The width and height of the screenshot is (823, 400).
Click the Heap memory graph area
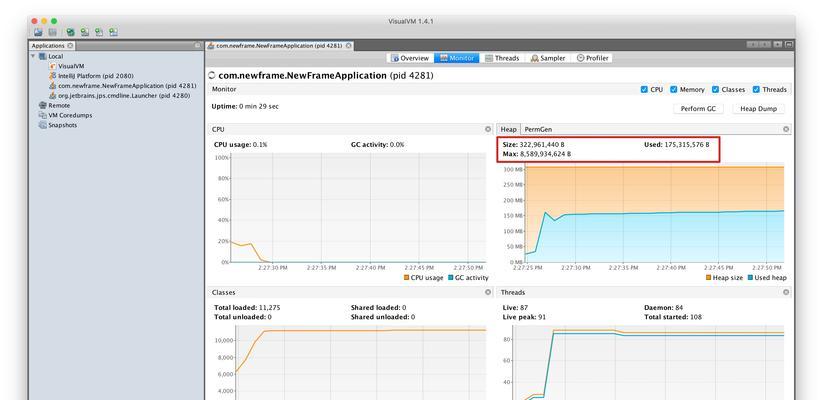tap(654, 213)
